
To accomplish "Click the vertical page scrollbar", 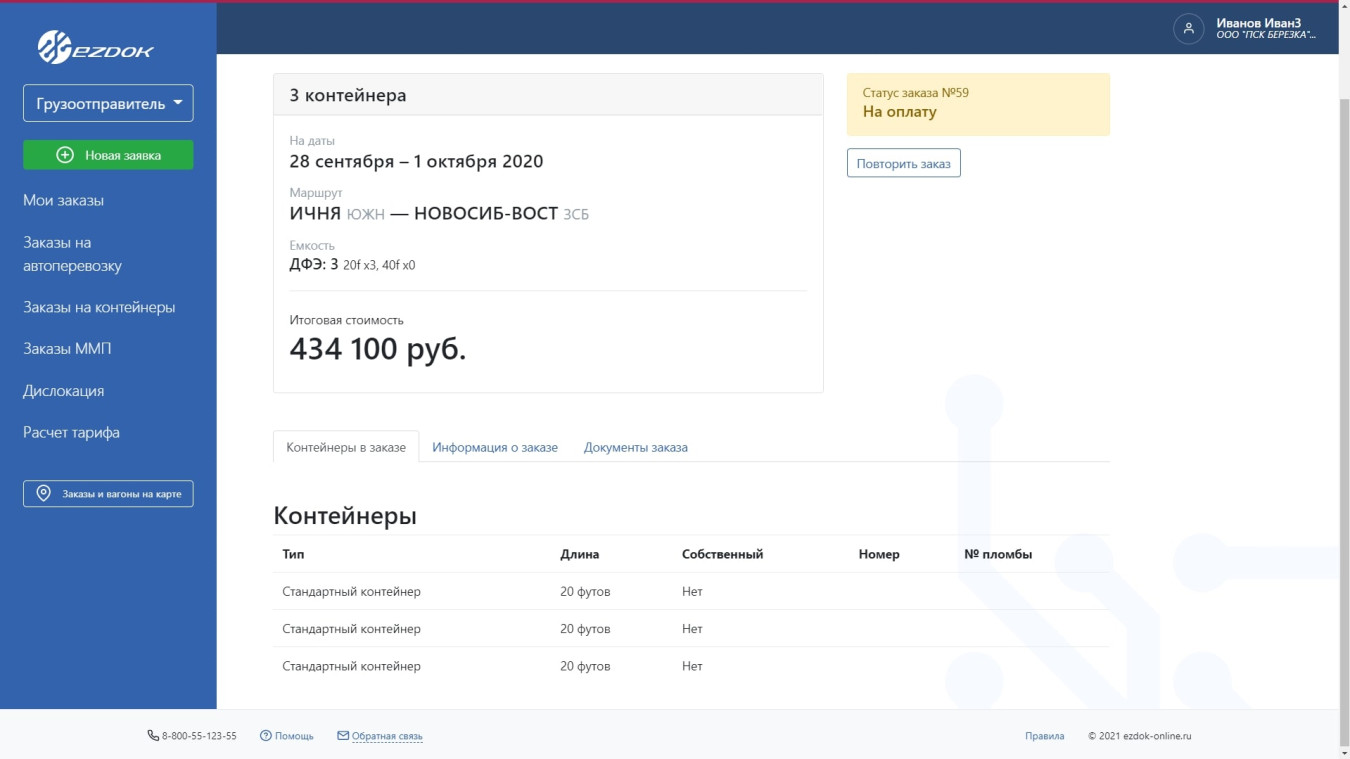I will click(1343, 400).
